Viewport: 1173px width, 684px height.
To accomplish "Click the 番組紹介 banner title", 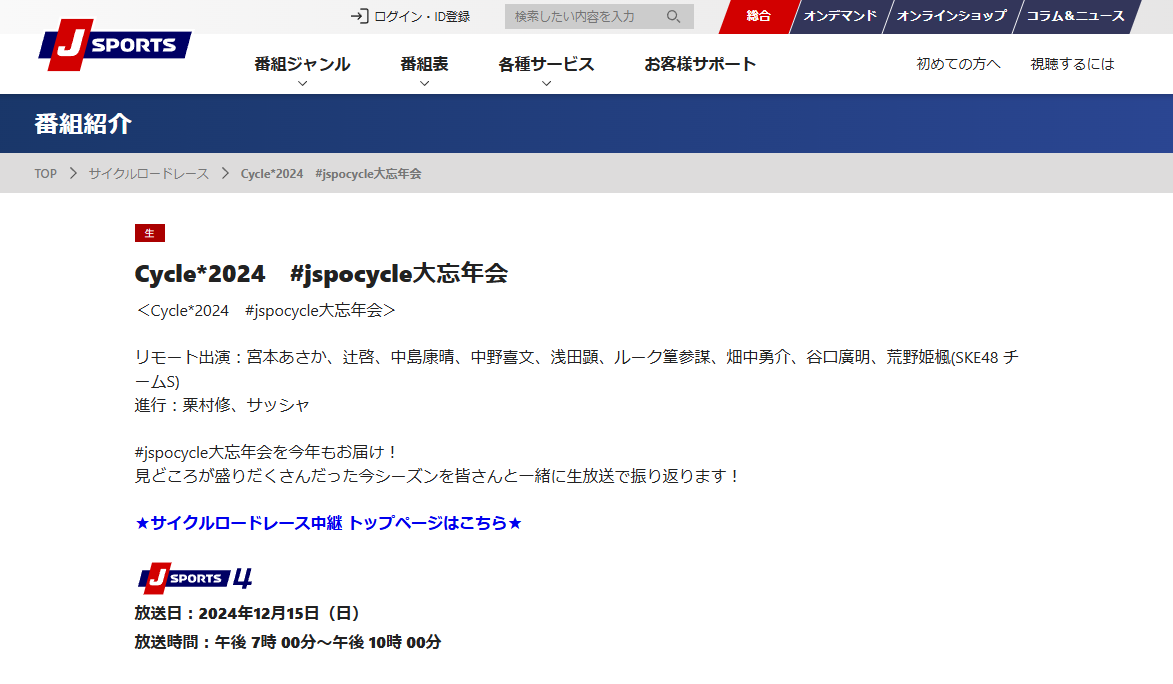I will [83, 123].
